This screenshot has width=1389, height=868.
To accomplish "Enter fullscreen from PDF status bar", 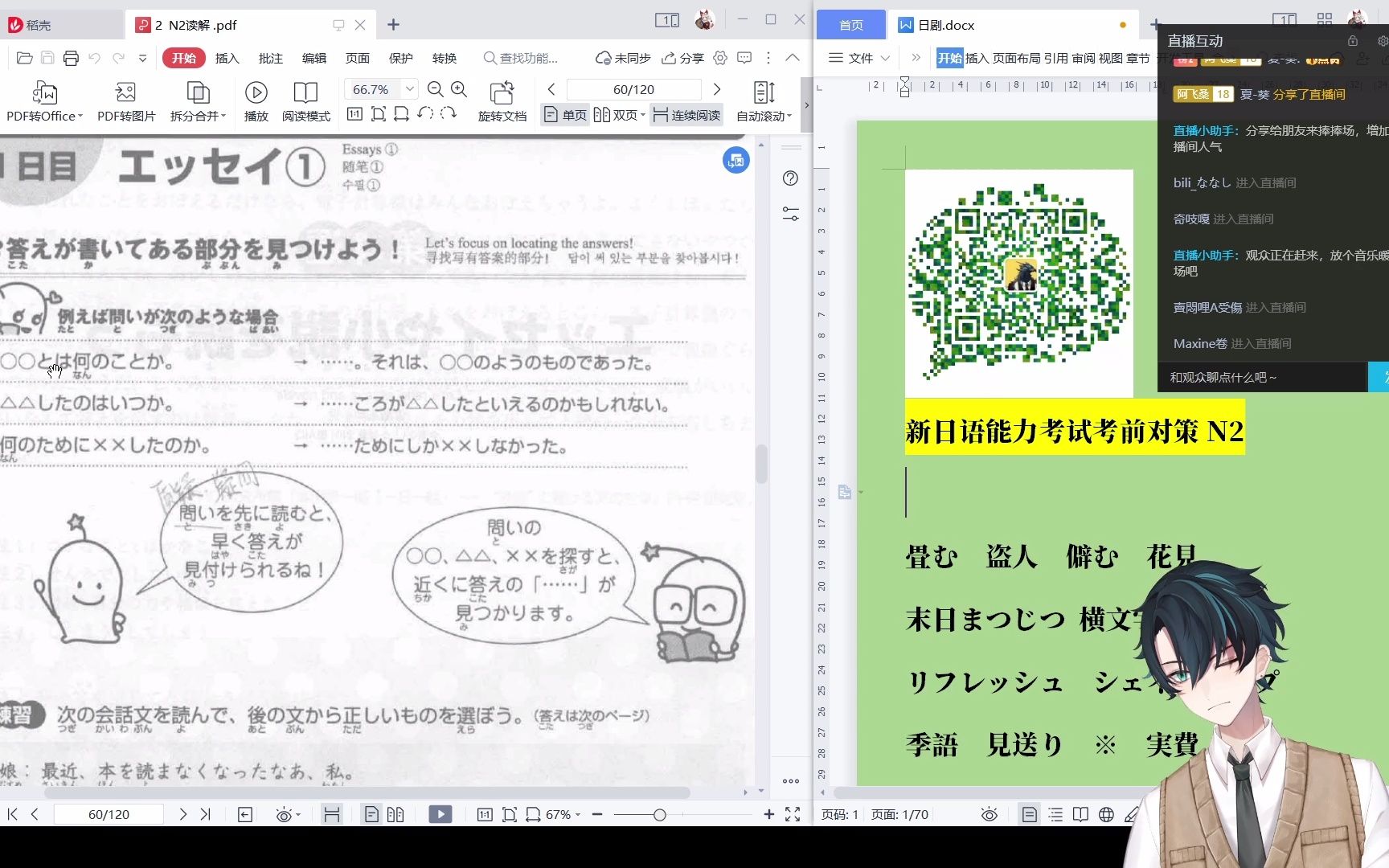I will coord(793,814).
